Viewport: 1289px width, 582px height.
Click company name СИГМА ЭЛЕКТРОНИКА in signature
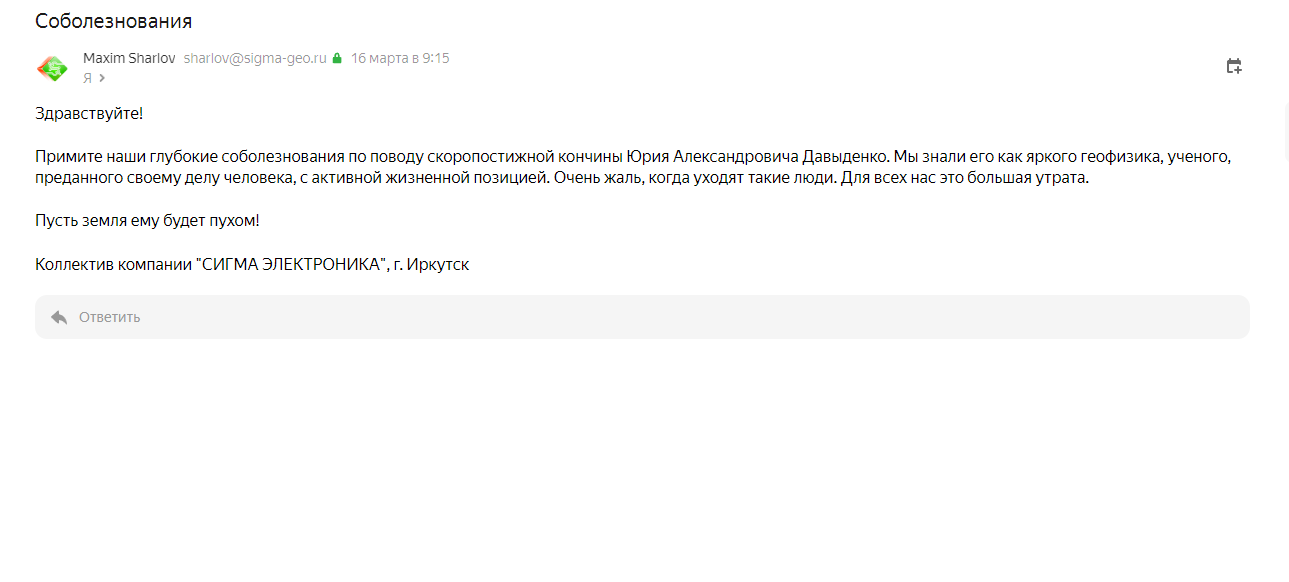point(291,265)
